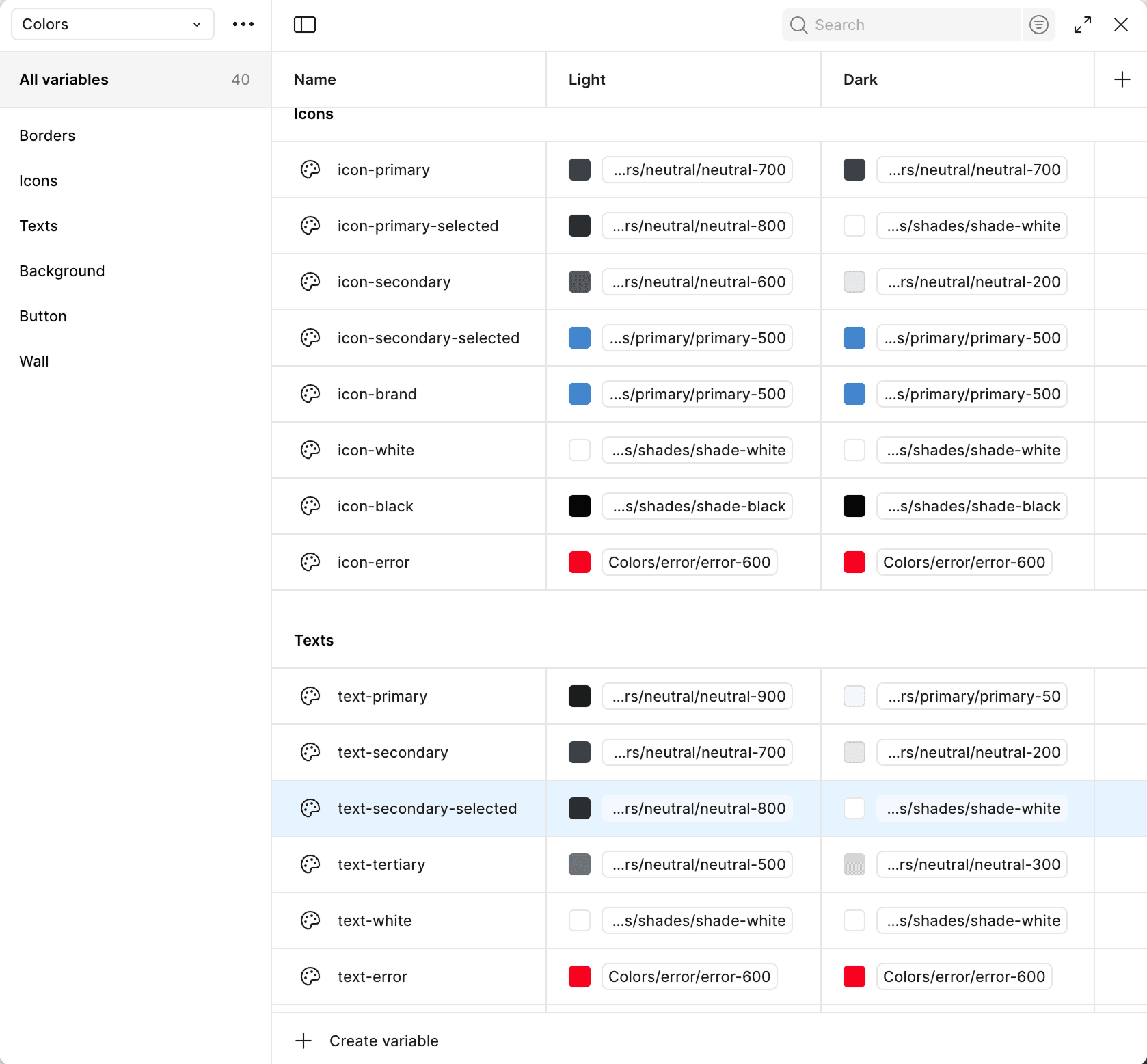Screen dimensions: 1147x1064
Task: Click the palette icon beside icon-error
Action: [x=310, y=562]
